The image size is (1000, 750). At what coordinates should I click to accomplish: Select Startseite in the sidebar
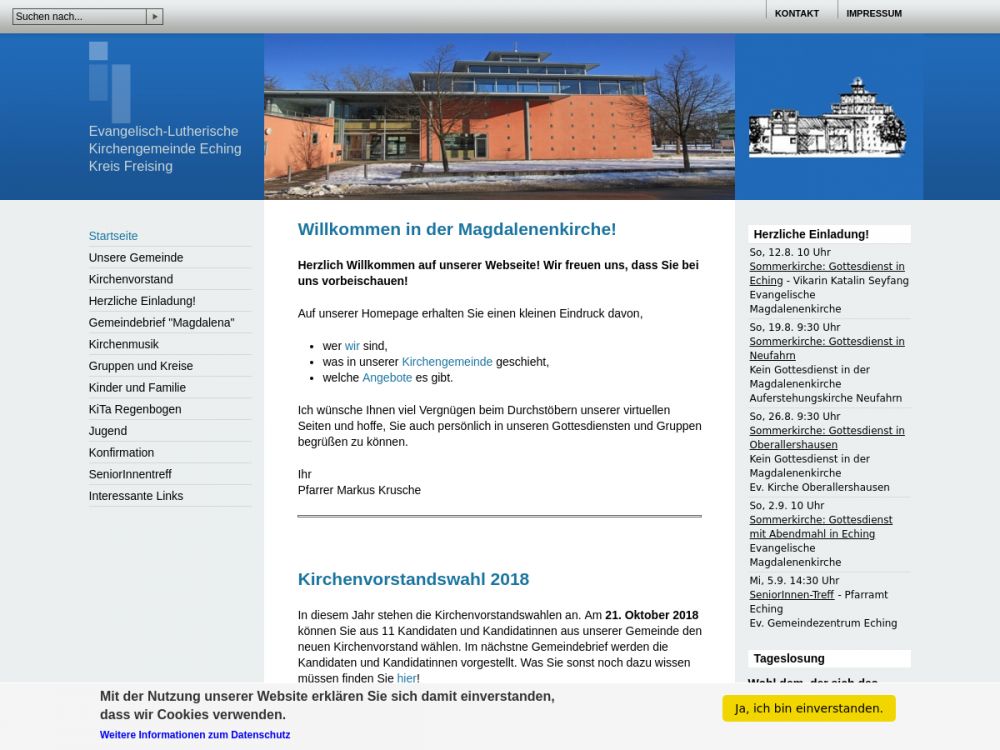point(113,236)
